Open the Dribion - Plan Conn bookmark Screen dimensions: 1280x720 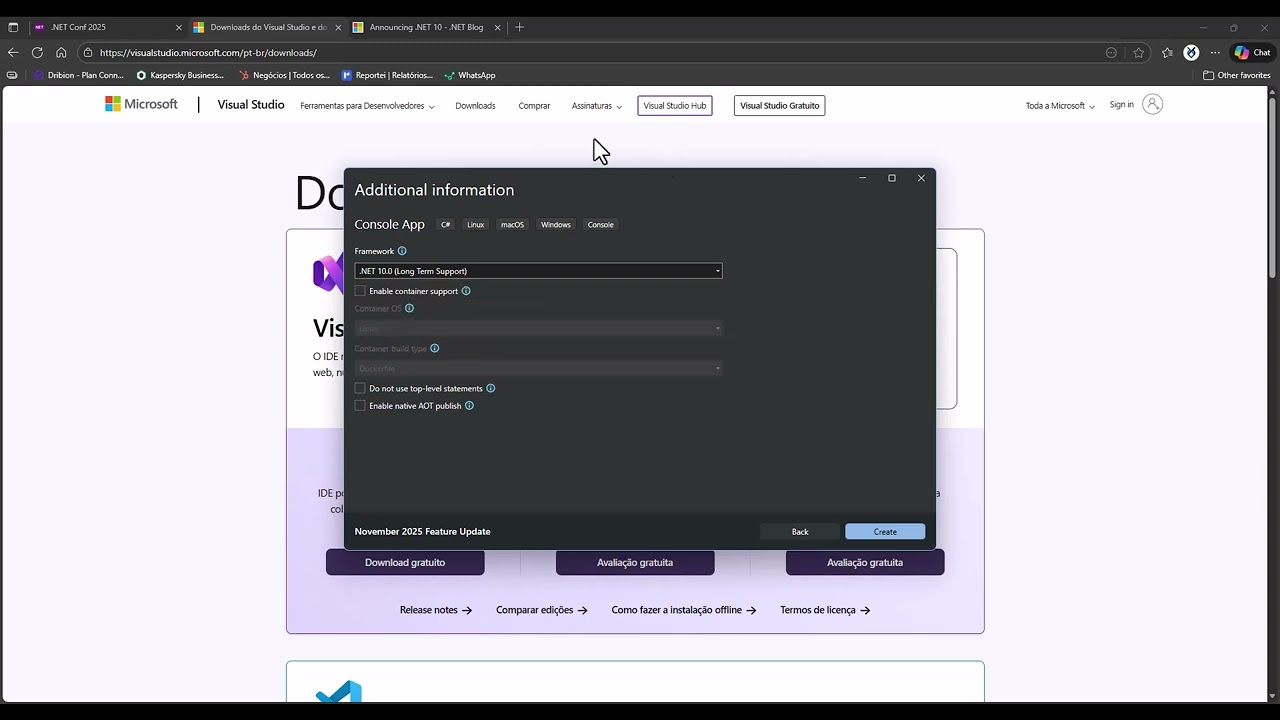click(78, 75)
